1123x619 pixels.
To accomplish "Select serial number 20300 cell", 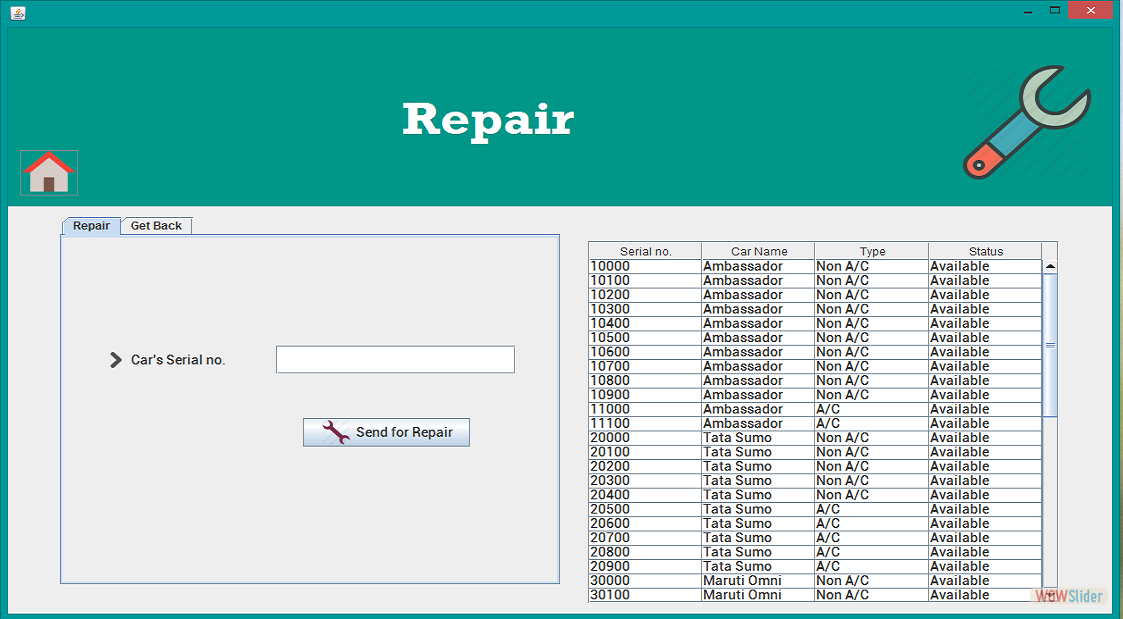I will coord(645,481).
